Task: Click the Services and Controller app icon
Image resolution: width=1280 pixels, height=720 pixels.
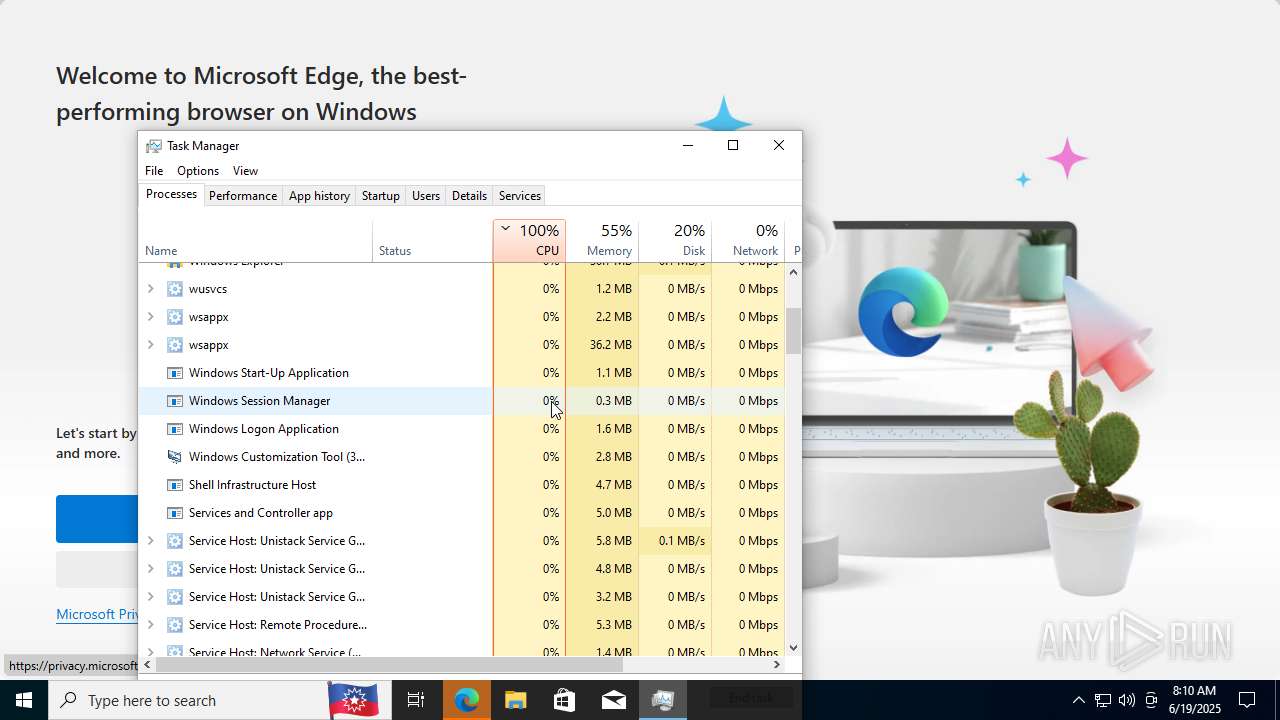Action: (175, 513)
